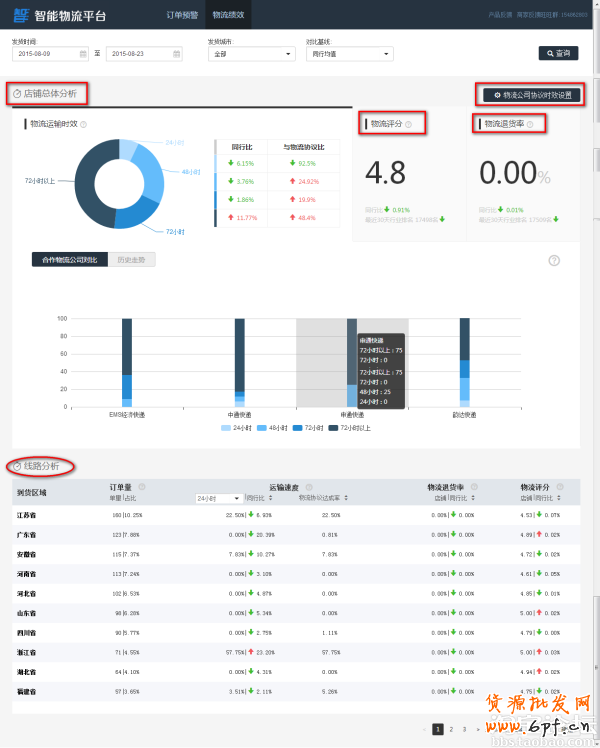This screenshot has height=748, width=600.
Task: Click calendar icon in start date field
Action: click(x=85, y=54)
